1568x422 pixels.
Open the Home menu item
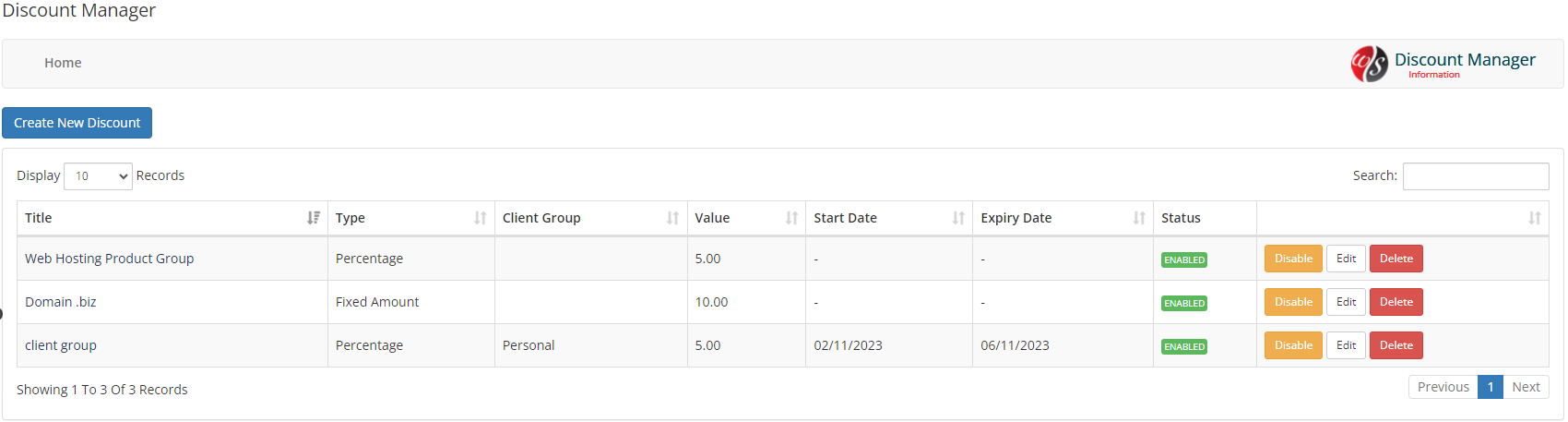63,63
